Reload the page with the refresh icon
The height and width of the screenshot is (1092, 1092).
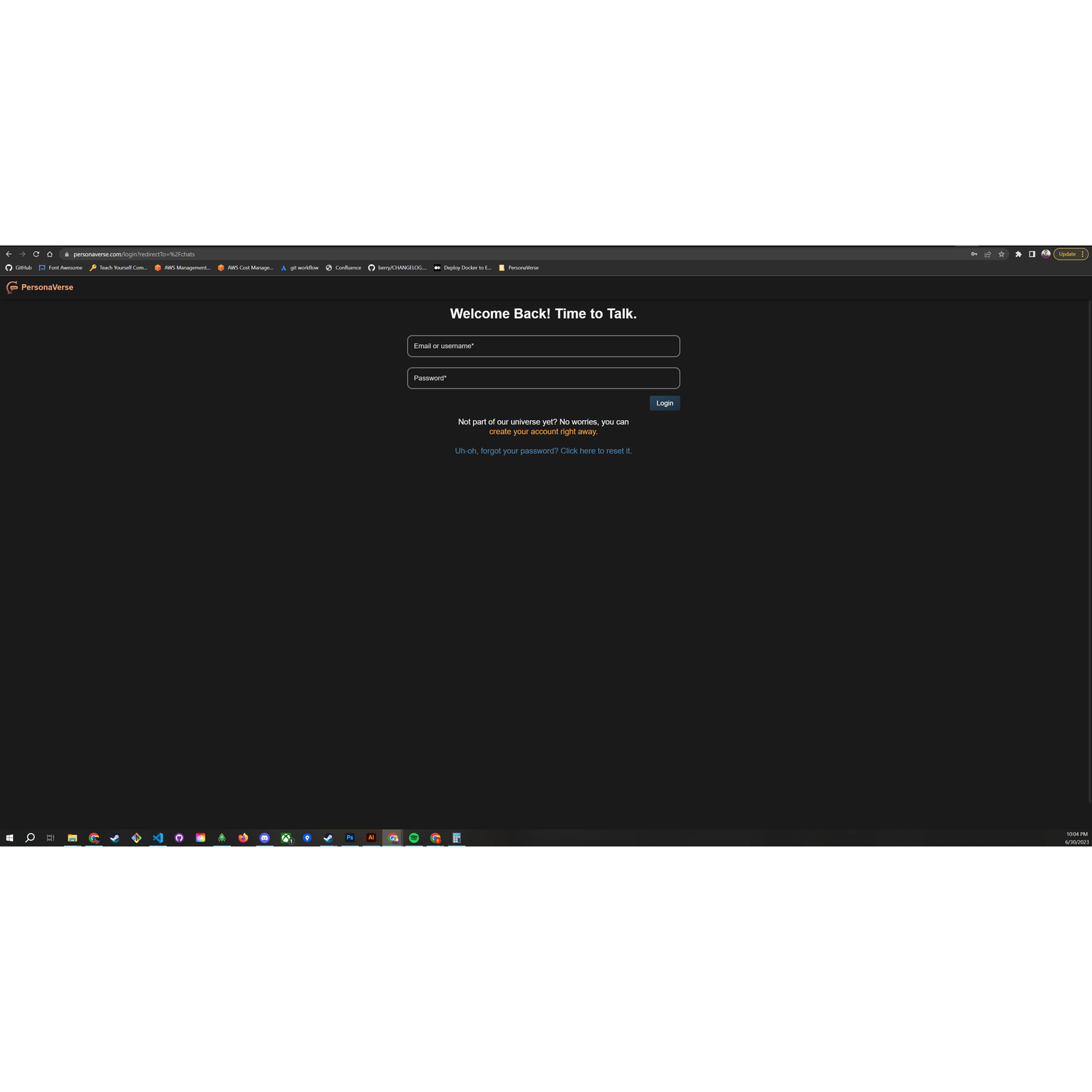pos(36,254)
